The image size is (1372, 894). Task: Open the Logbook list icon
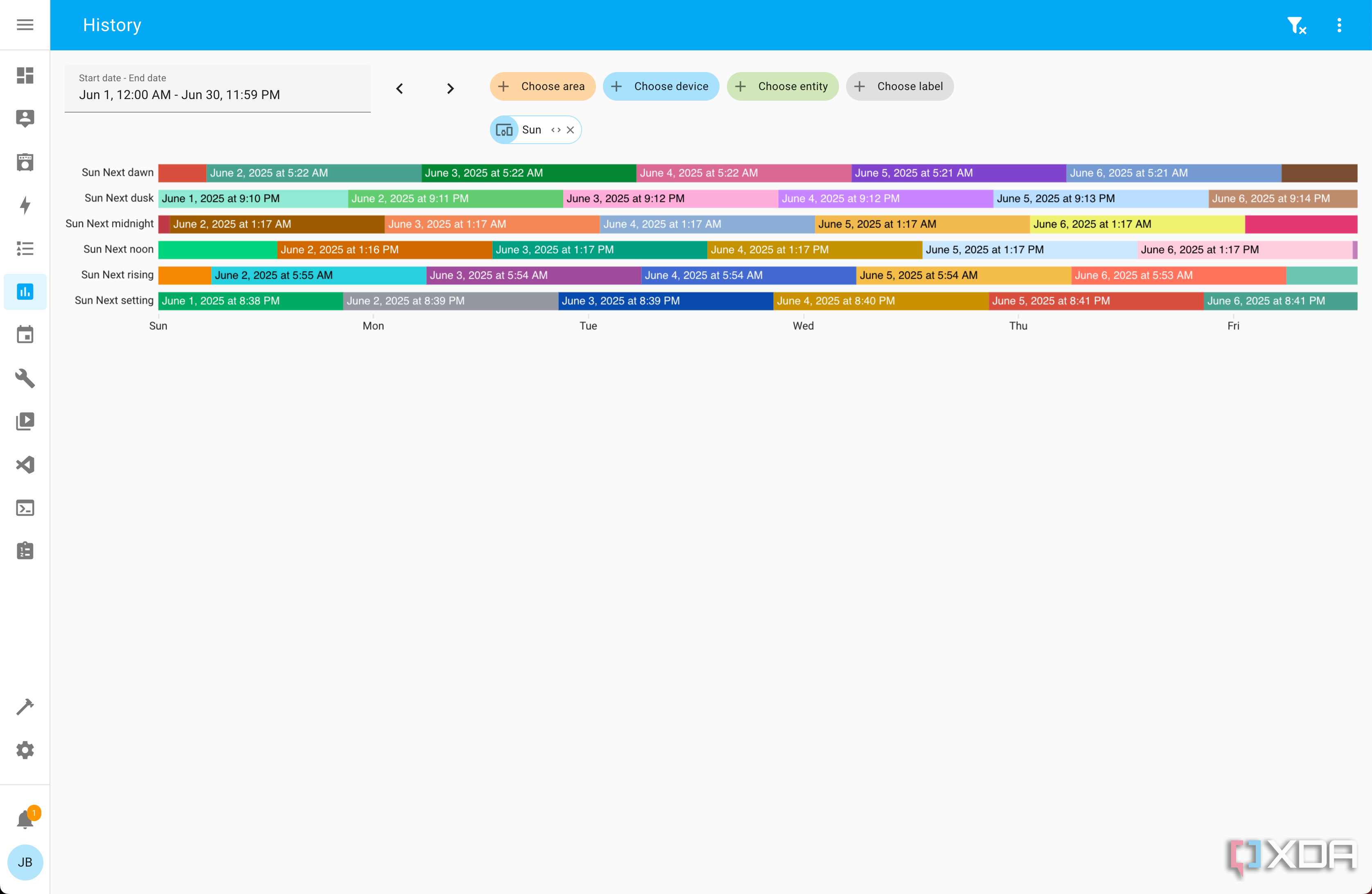point(25,248)
